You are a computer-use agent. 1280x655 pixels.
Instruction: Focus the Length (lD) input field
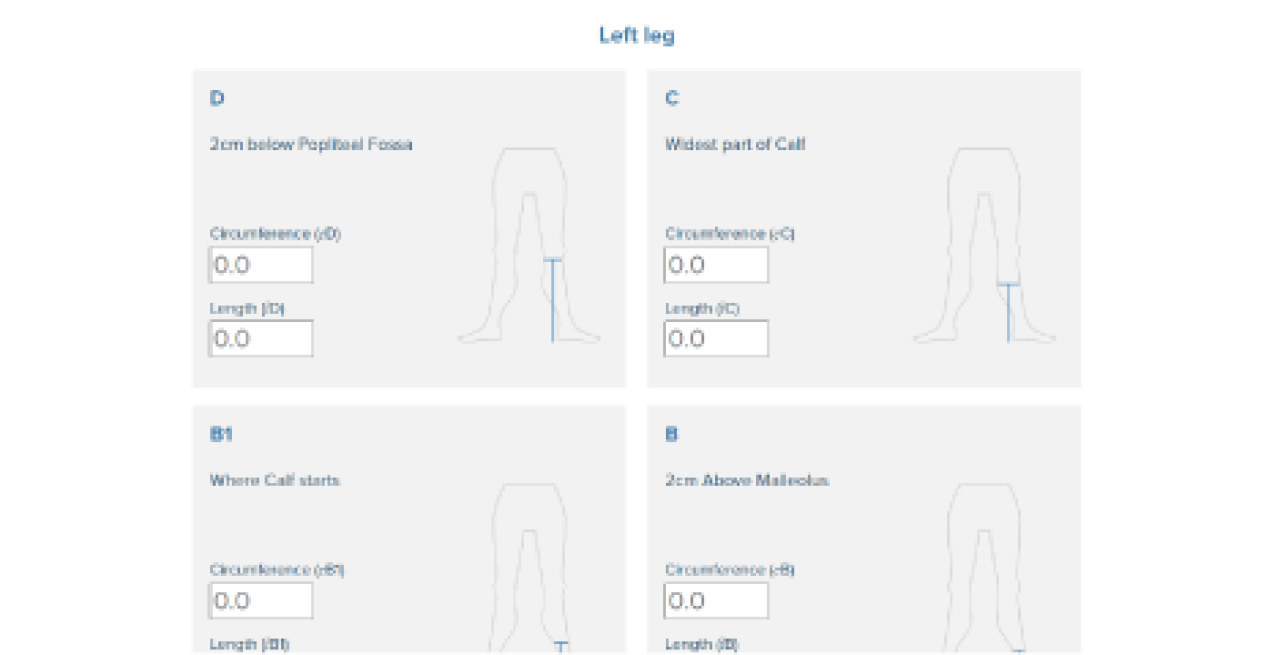click(261, 338)
